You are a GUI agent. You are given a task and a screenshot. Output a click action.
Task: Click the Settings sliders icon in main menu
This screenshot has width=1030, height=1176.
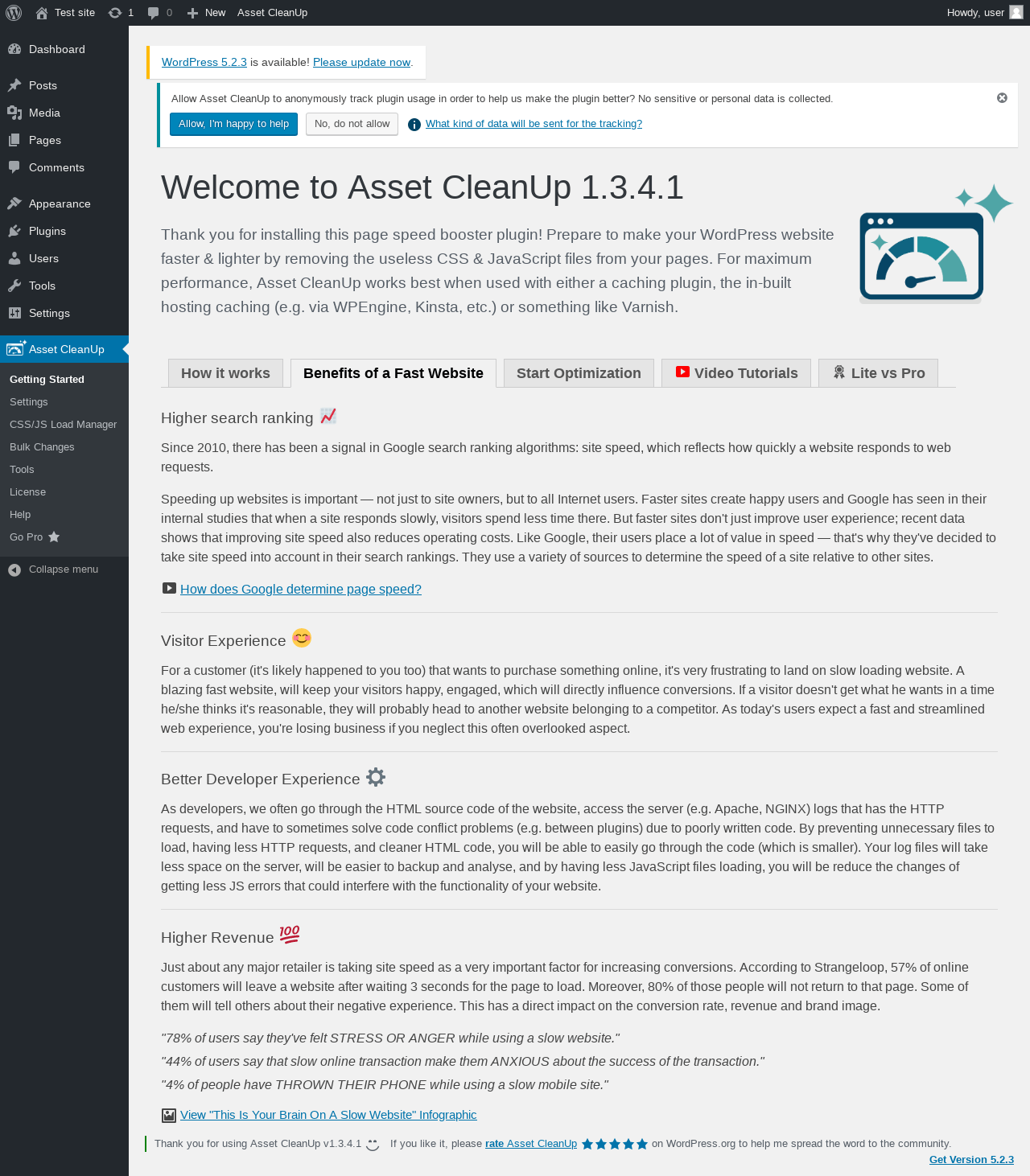pyautogui.click(x=14, y=313)
